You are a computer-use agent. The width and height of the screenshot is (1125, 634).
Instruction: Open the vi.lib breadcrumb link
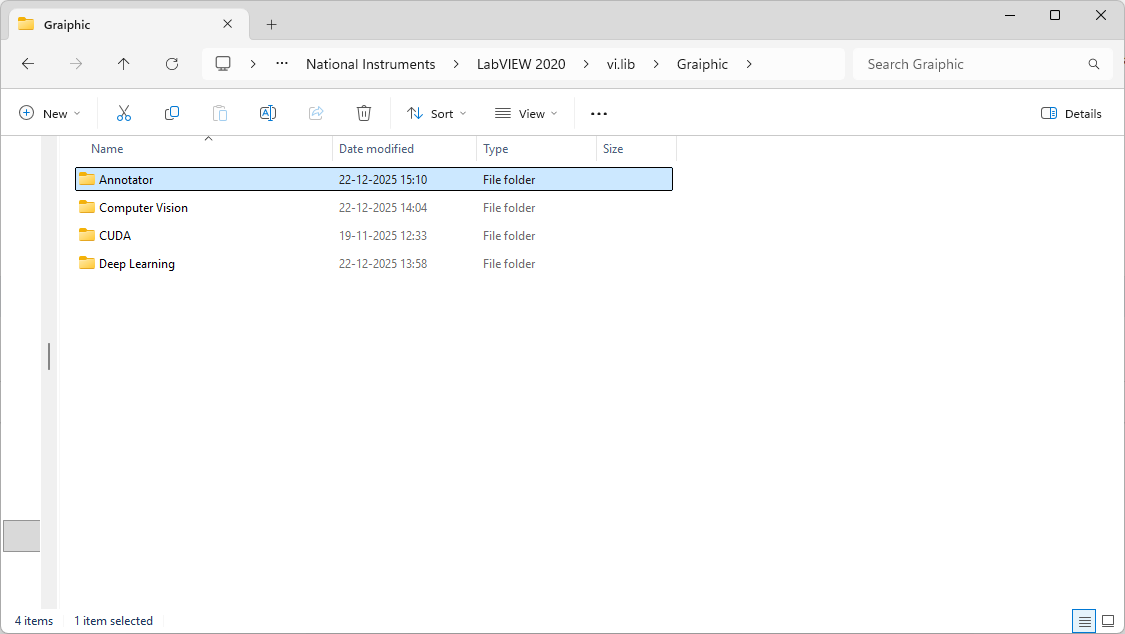tap(620, 63)
